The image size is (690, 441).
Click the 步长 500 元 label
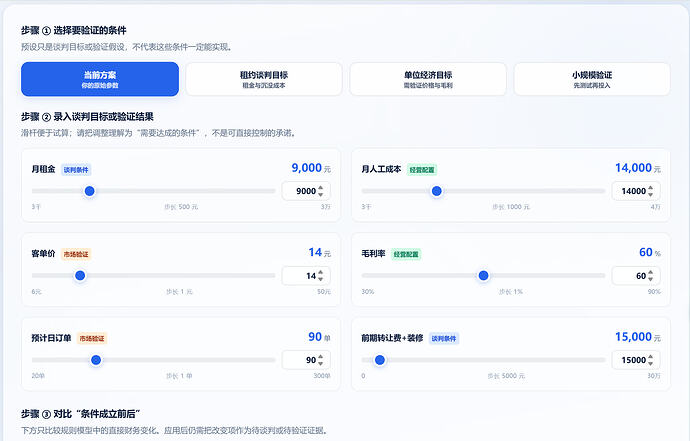click(181, 207)
